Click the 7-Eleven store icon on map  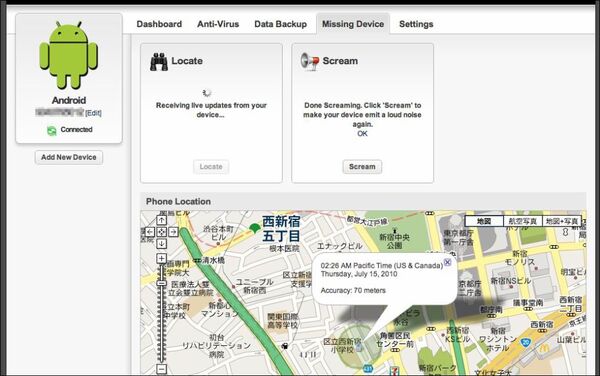pyautogui.click(x=394, y=371)
